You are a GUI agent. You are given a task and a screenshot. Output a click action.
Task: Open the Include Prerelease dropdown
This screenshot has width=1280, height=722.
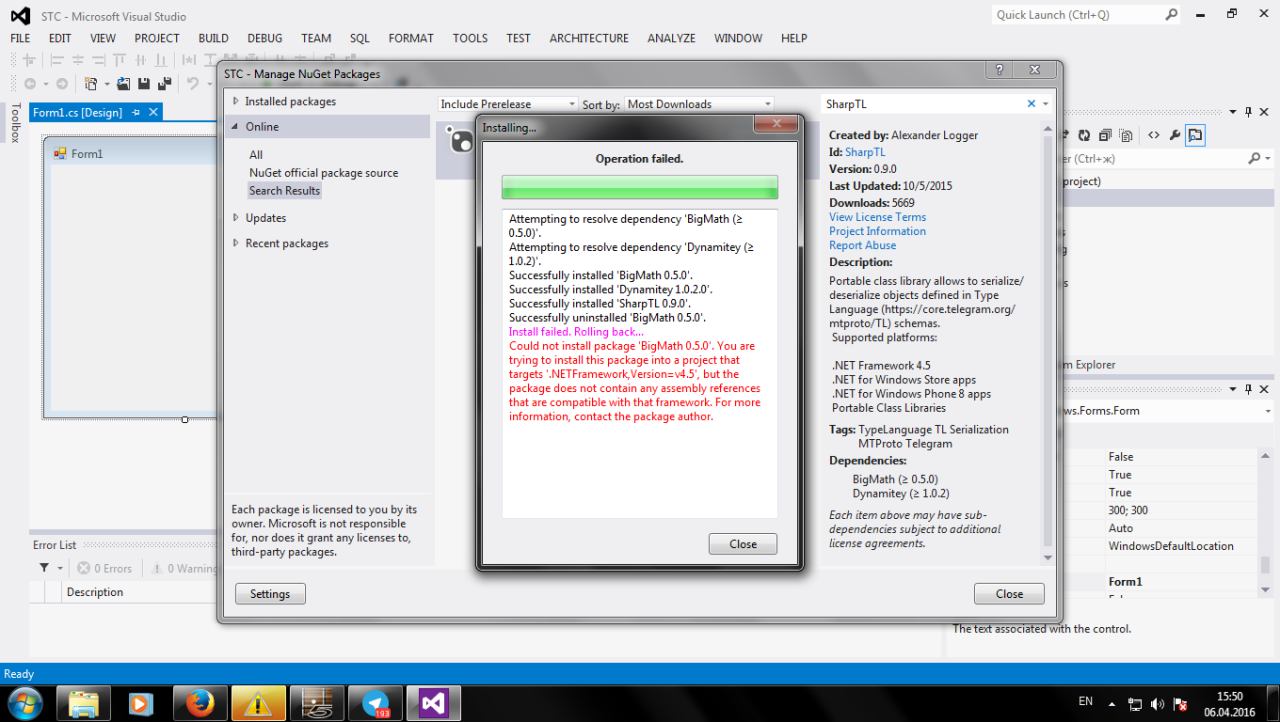pyautogui.click(x=573, y=104)
